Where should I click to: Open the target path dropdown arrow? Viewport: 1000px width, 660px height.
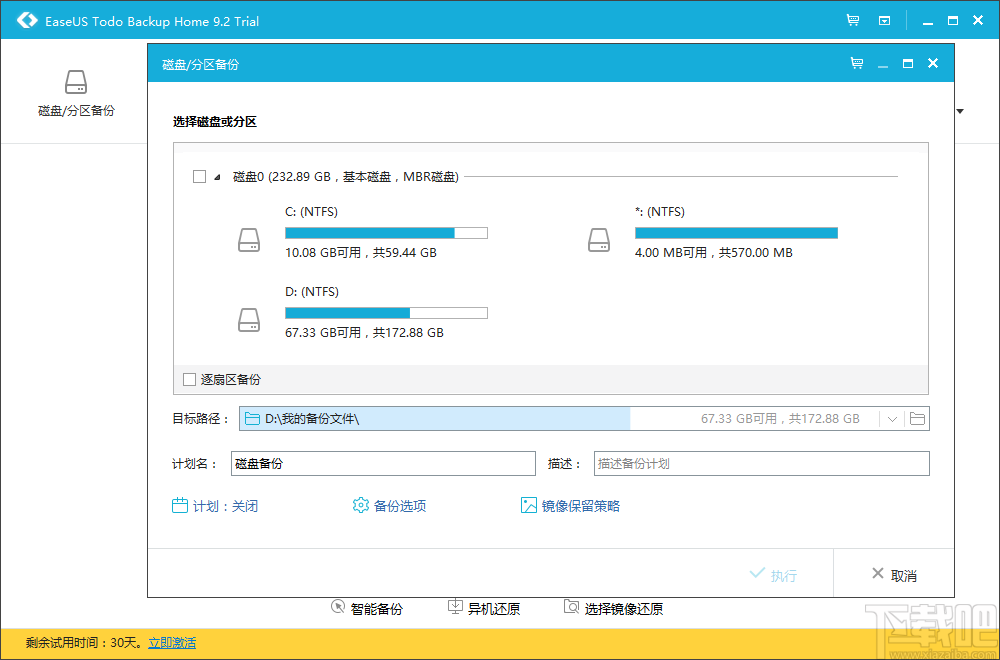point(891,418)
